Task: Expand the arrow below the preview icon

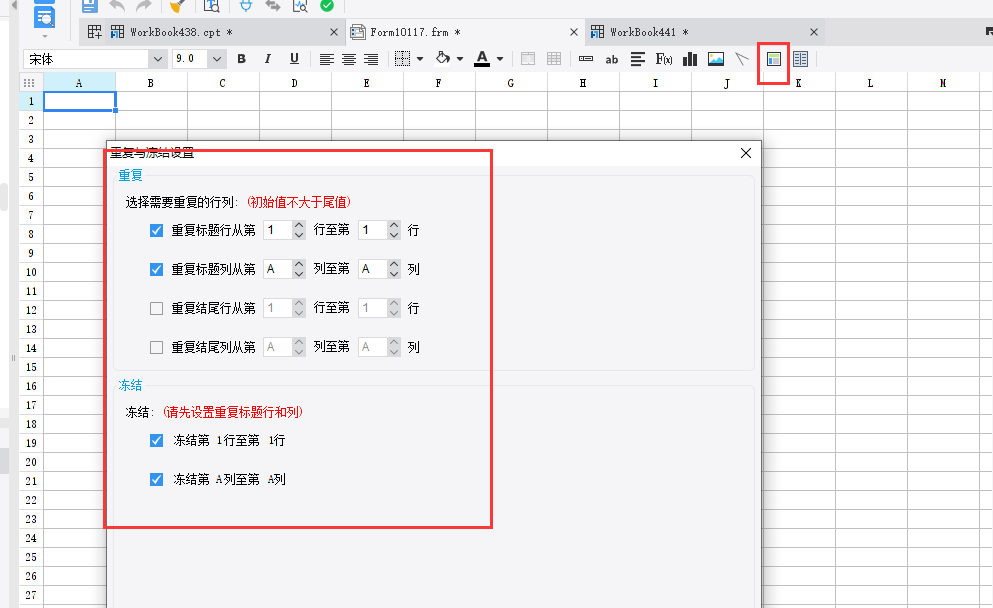Action: 44,36
